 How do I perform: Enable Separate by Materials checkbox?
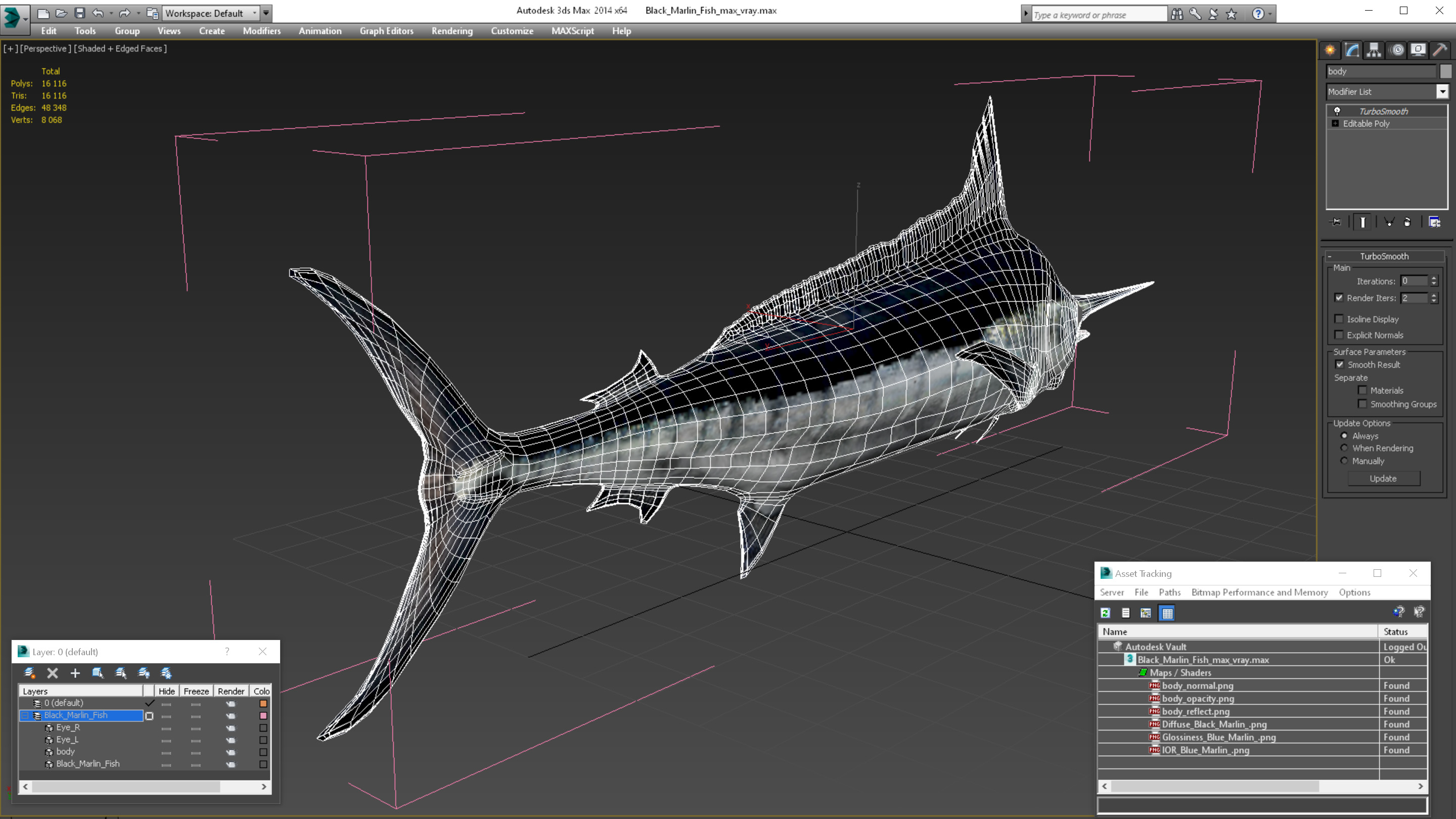coord(1362,390)
